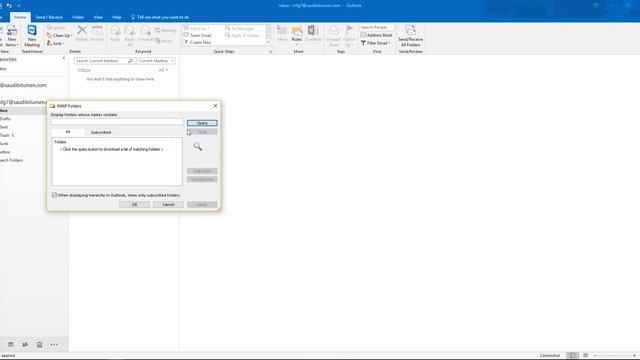Open the View ribbon tab

pyautogui.click(x=98, y=17)
